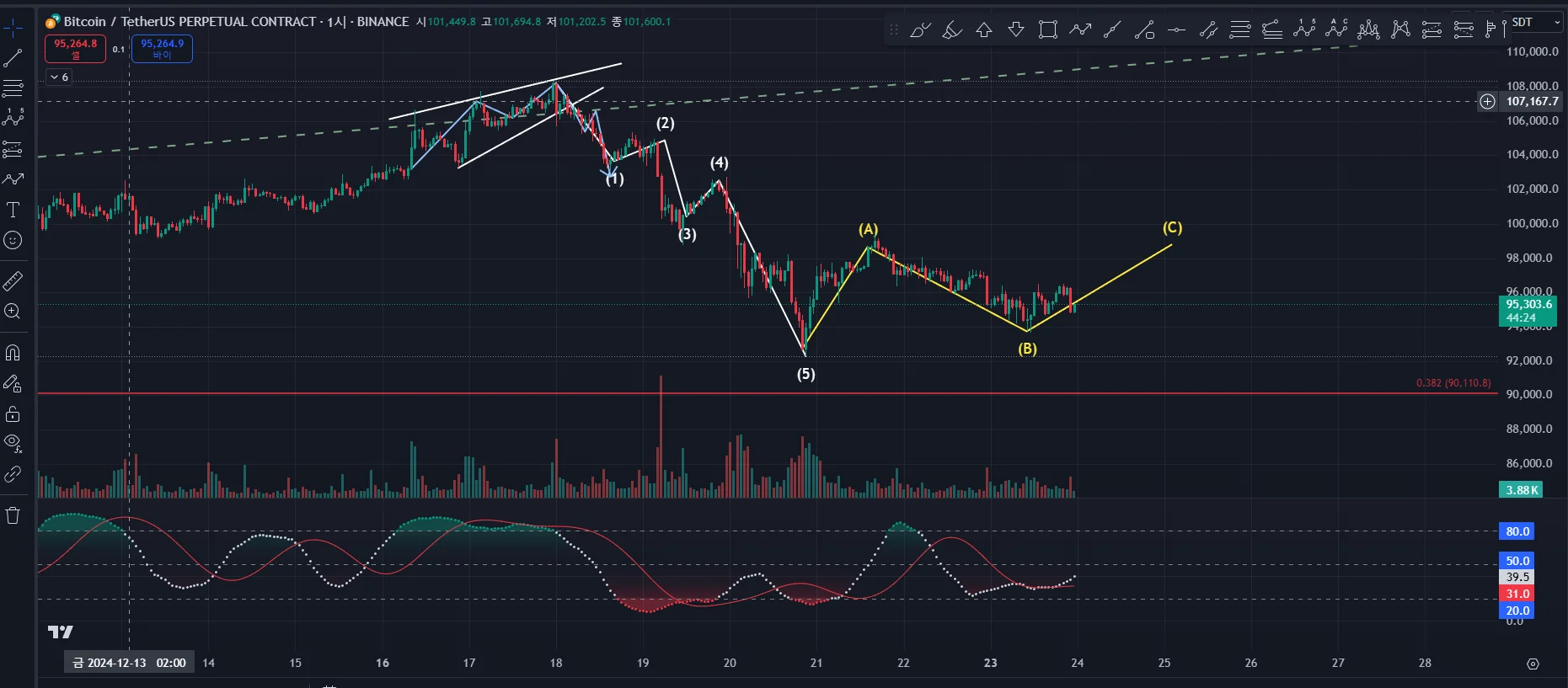Image resolution: width=1568 pixels, height=688 pixels.
Task: Select the trend-based Fib extension tool
Action: point(1272,30)
